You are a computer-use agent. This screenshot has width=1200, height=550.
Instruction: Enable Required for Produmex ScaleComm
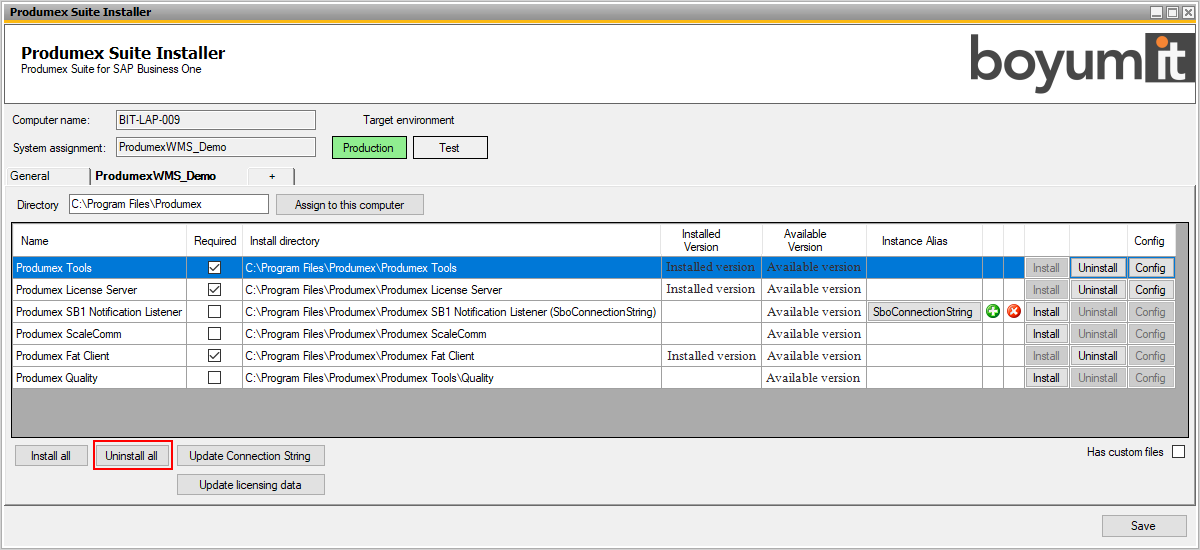(x=214, y=334)
